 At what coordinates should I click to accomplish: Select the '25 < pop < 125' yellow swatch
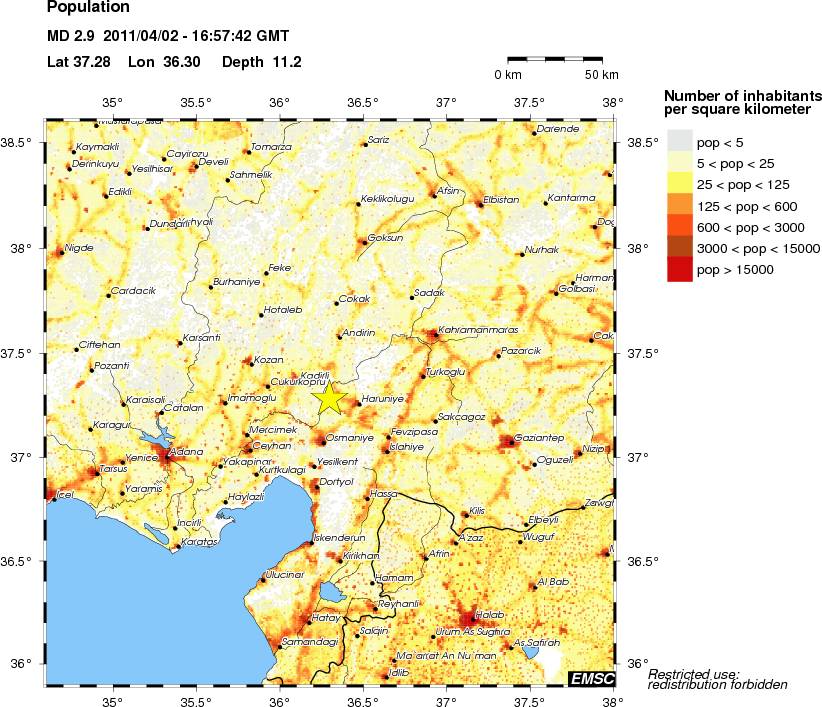point(680,183)
